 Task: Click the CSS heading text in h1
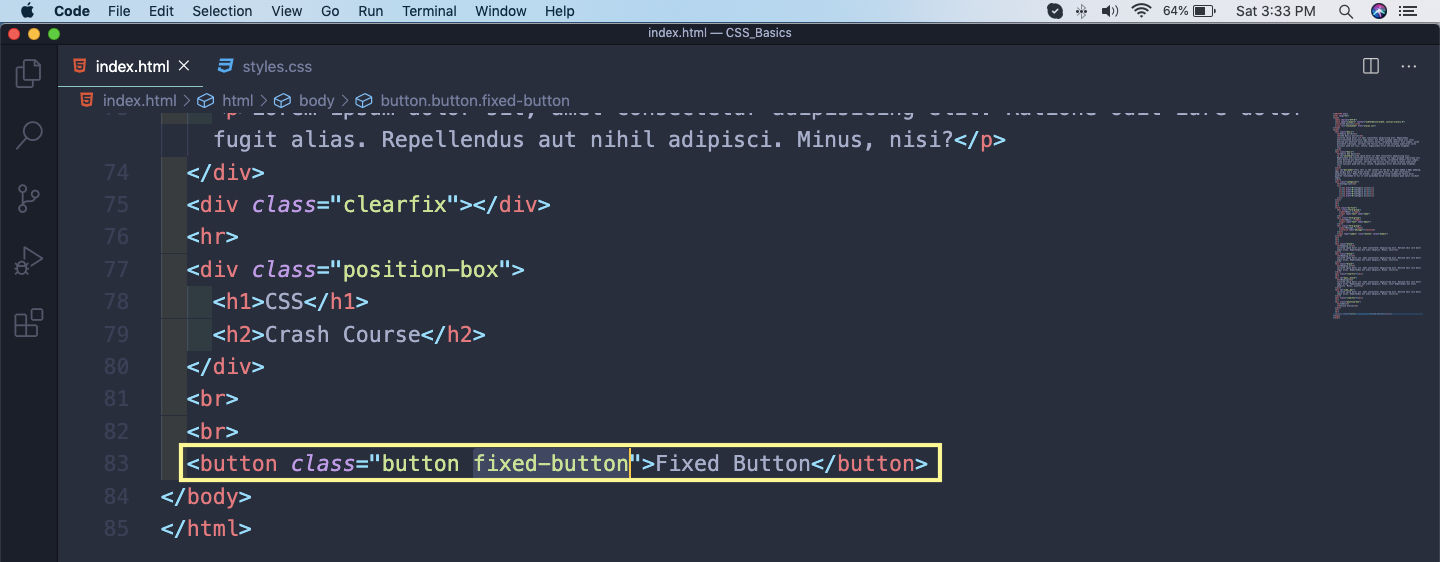(x=284, y=301)
